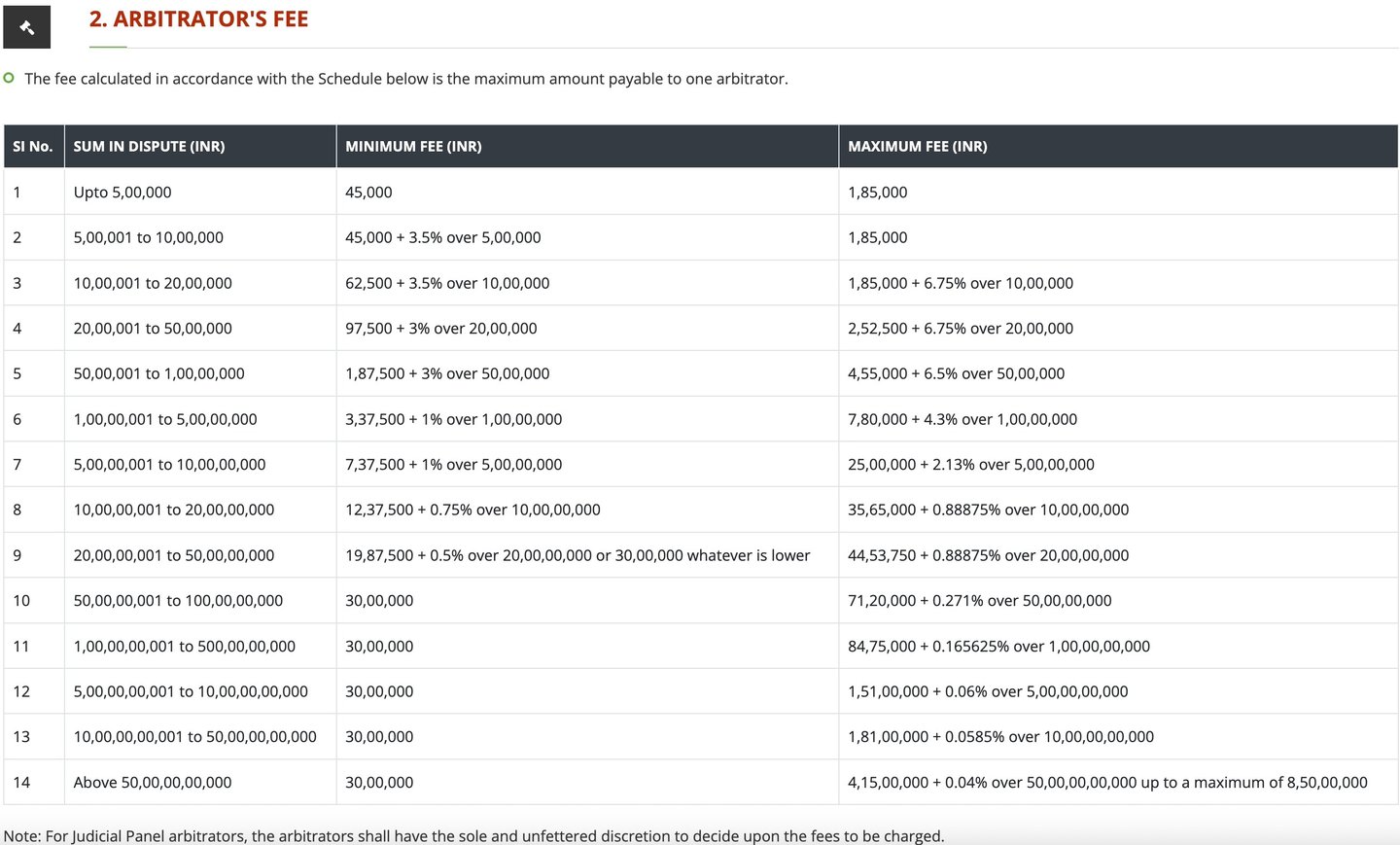Click the 'MINIMUM FEE (INR)' header

587,146
